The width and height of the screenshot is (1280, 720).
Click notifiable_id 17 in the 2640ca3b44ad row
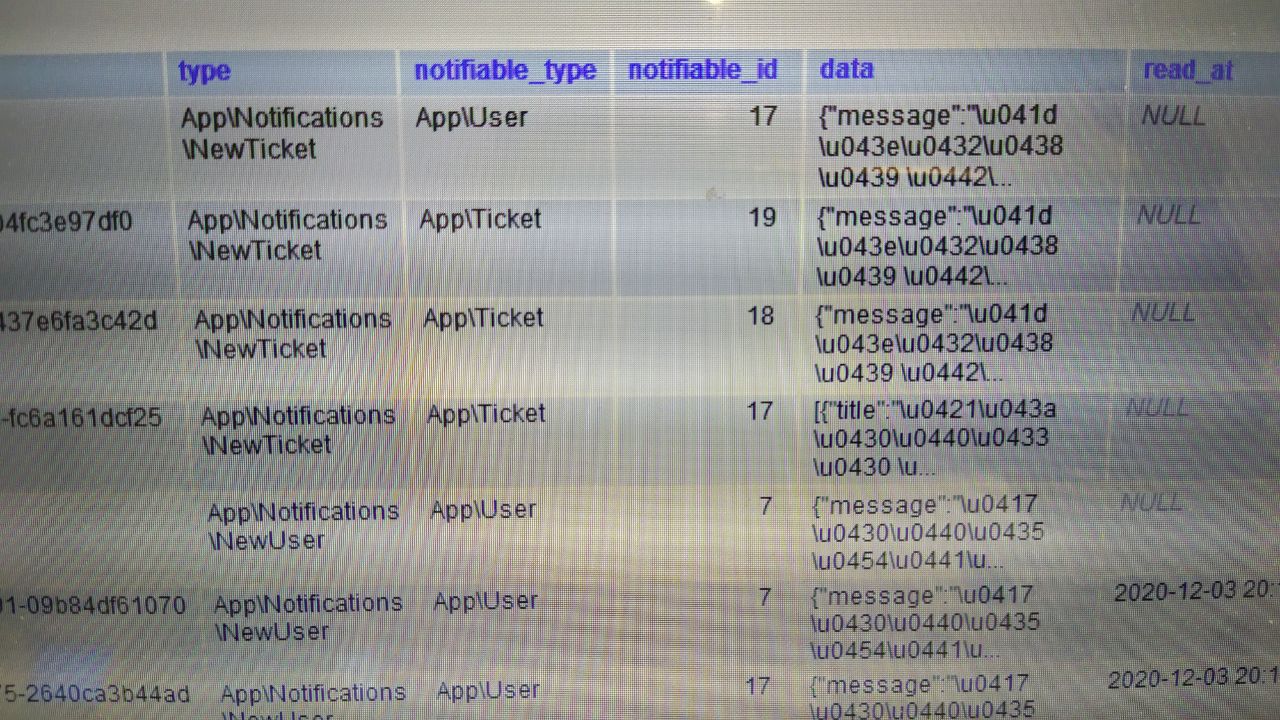(757, 686)
